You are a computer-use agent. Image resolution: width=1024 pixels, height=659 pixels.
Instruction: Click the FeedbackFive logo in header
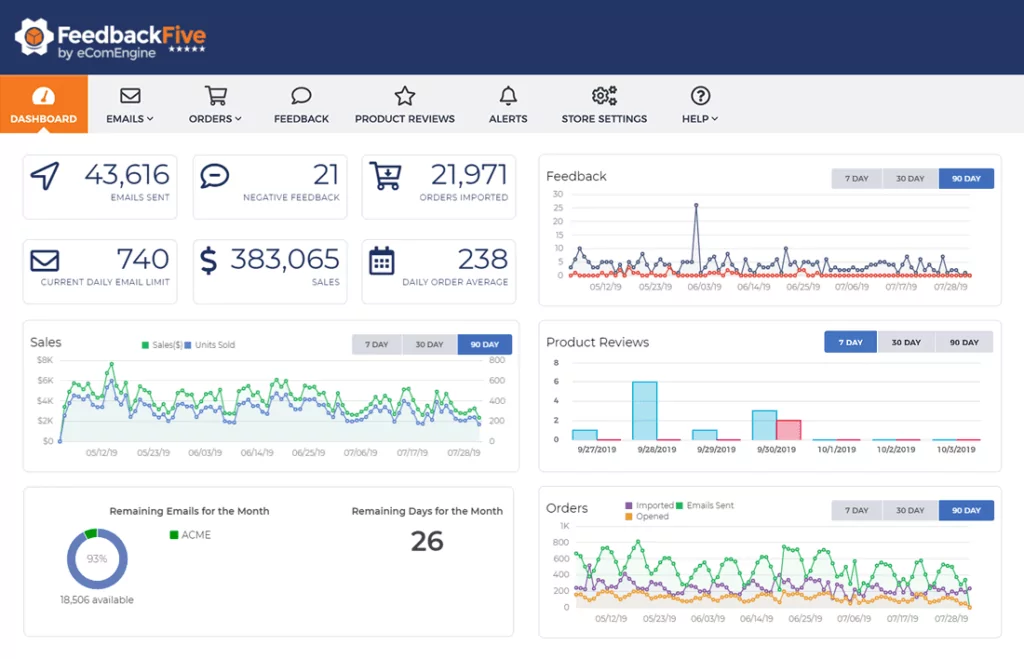point(110,38)
